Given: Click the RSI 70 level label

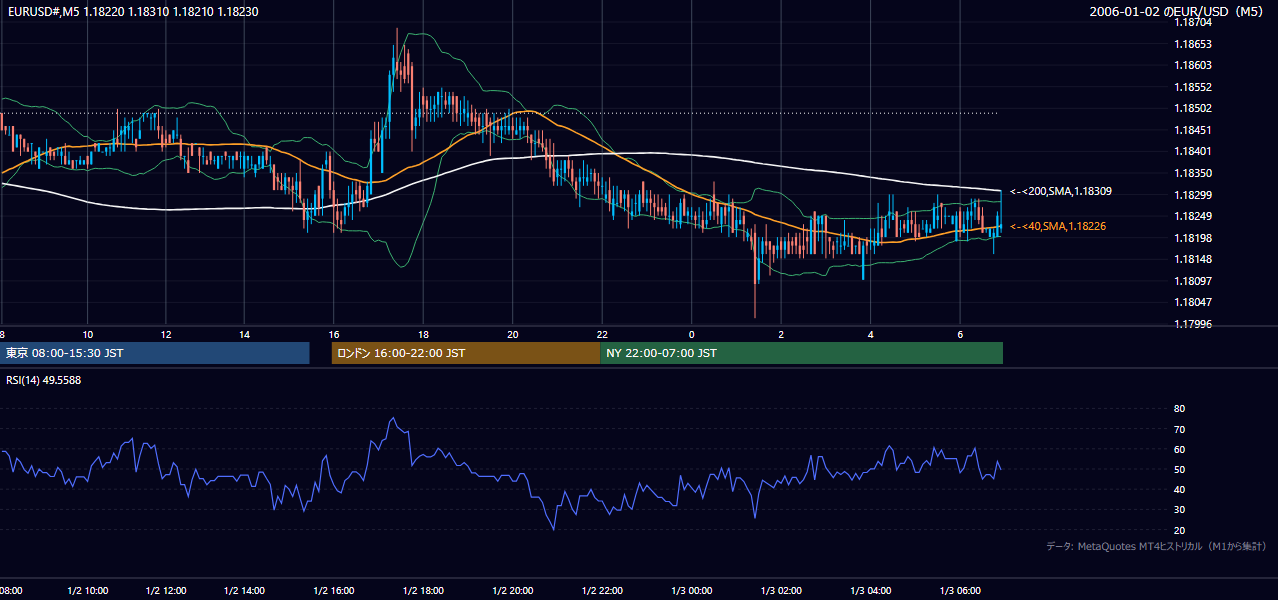Looking at the screenshot, I should tap(1179, 429).
